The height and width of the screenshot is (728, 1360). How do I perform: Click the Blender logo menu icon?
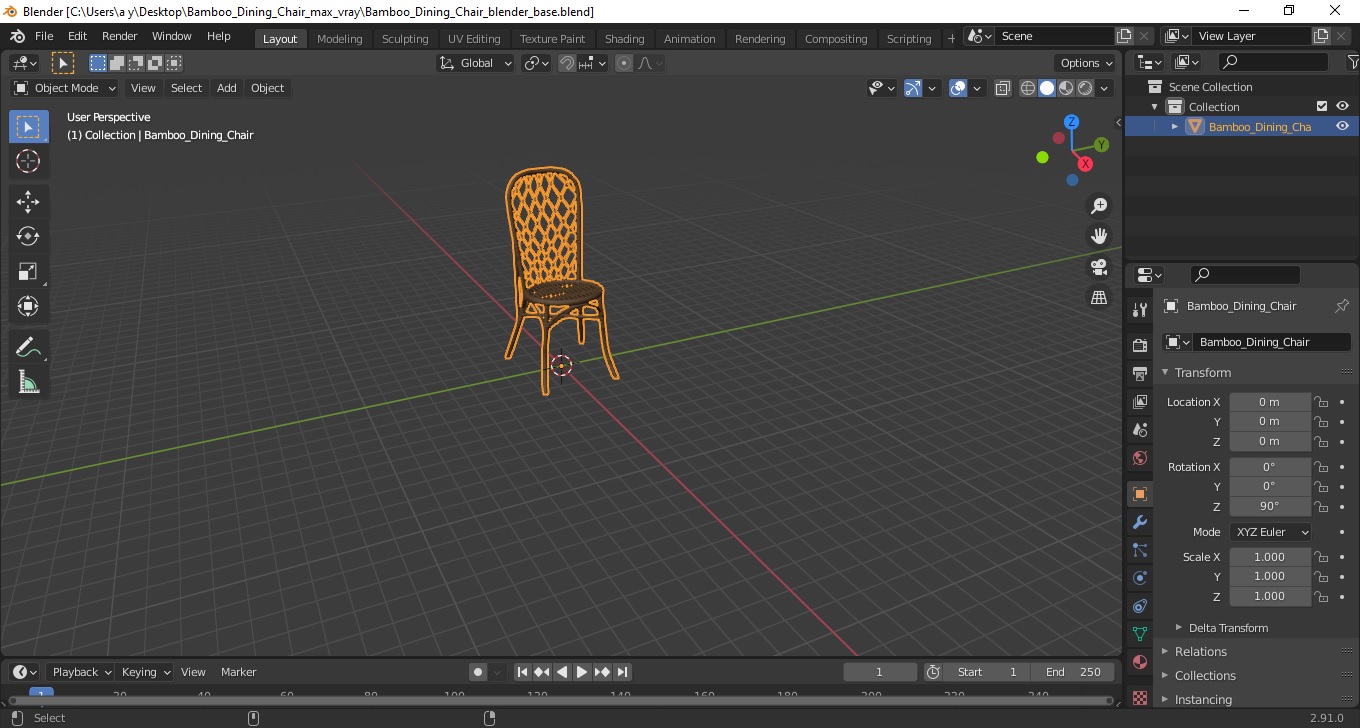18,36
